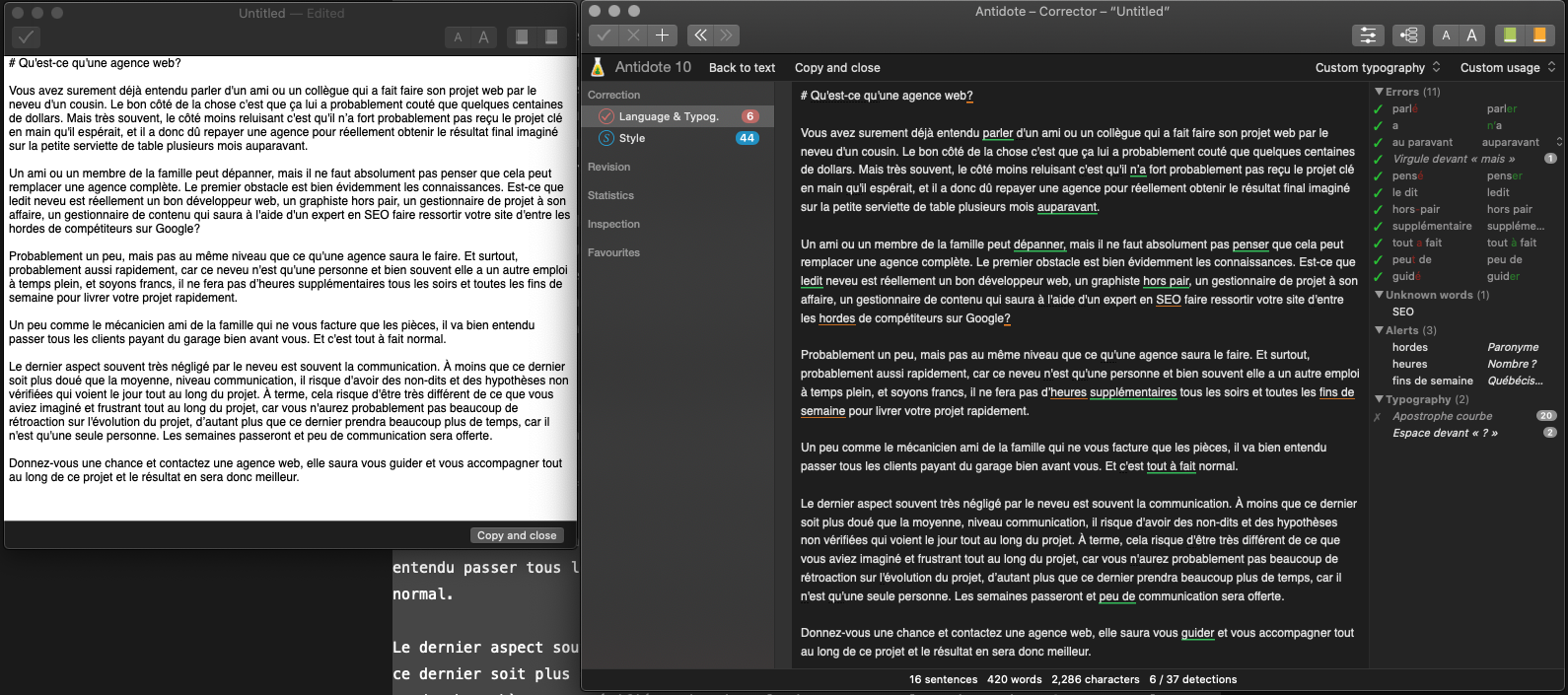Click the 2 badge beside Espace devant

[x=1549, y=433]
